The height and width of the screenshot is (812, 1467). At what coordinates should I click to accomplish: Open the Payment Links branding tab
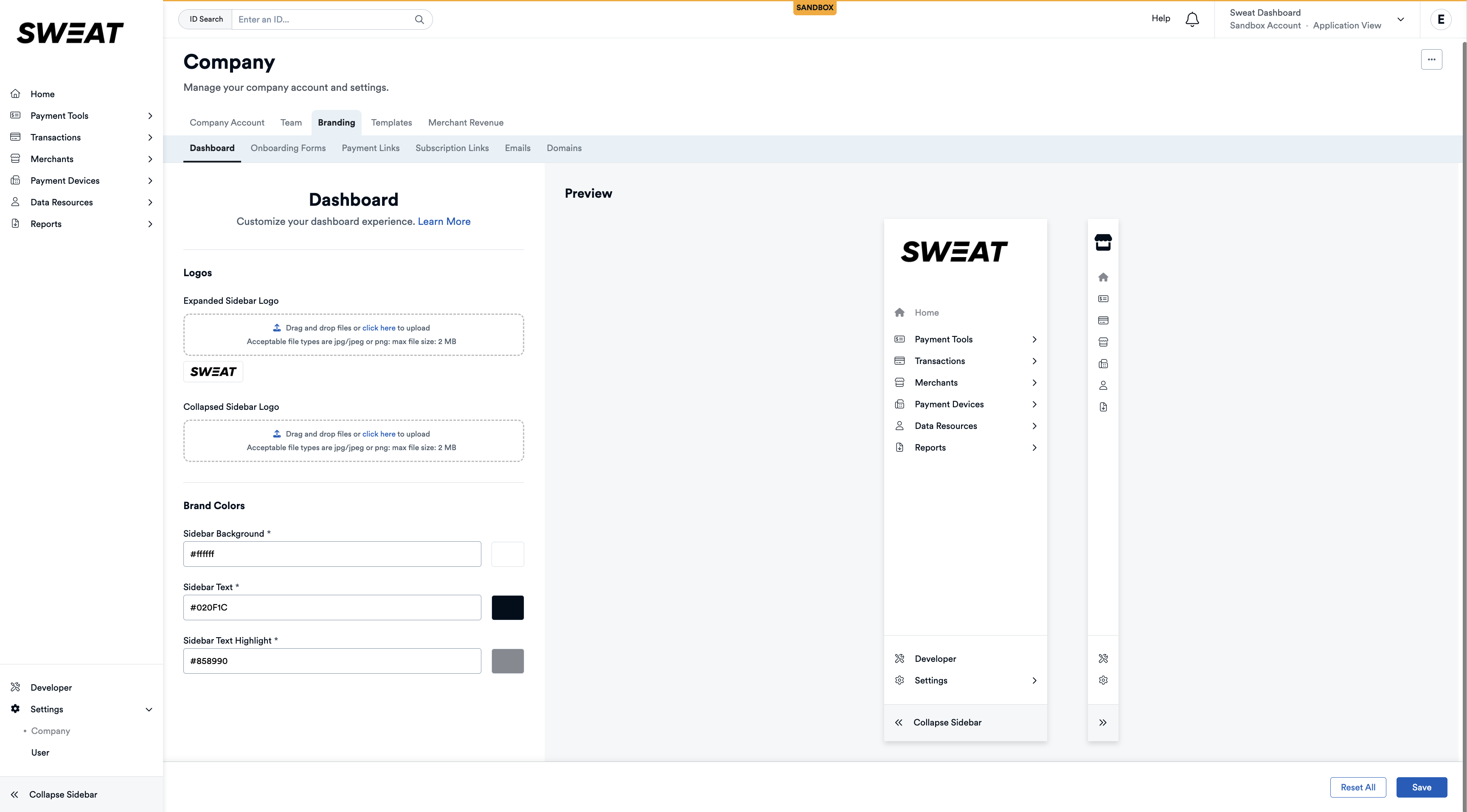(x=370, y=148)
